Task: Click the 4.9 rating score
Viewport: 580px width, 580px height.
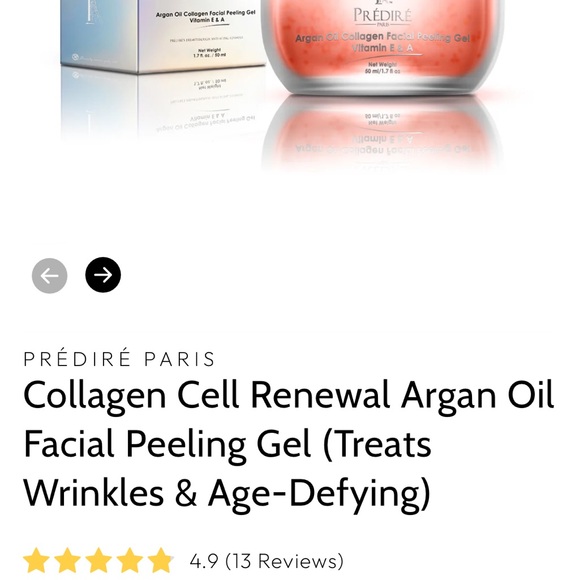Action: [x=204, y=561]
